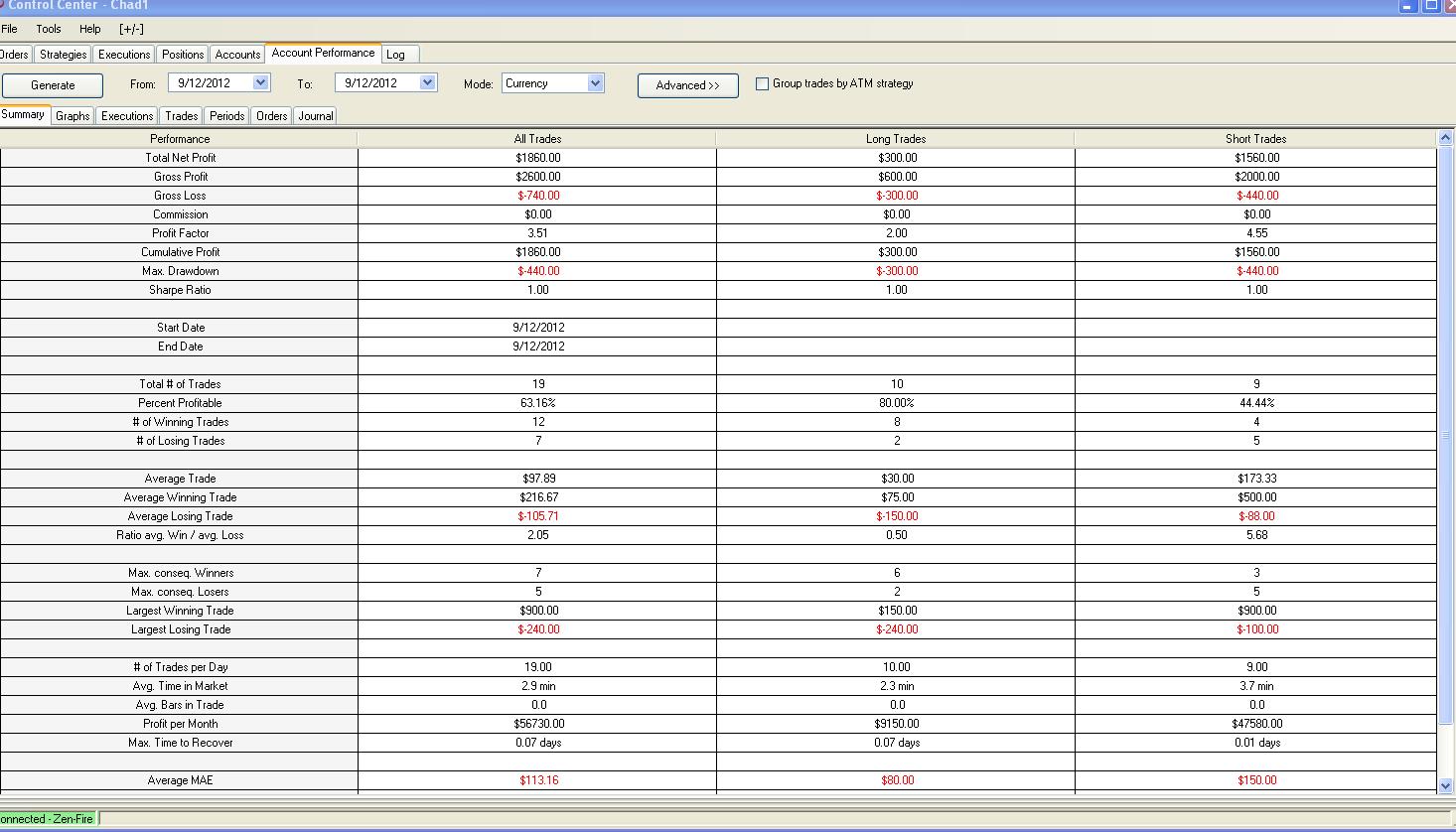Image resolution: width=1456 pixels, height=832 pixels.
Task: Click the Max. conseq. Losers label
Action: coord(180,592)
